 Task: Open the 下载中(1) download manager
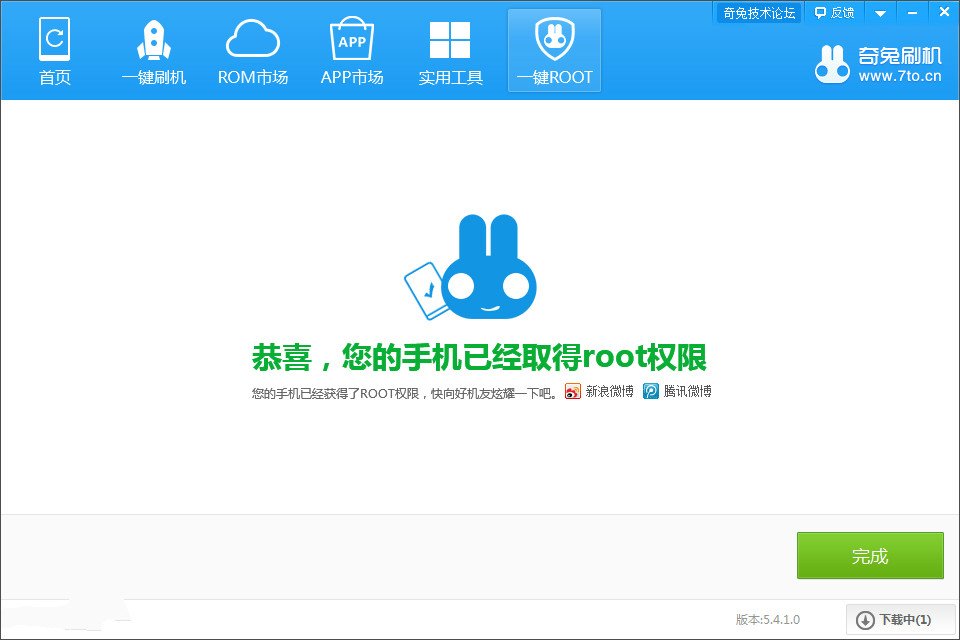(899, 620)
